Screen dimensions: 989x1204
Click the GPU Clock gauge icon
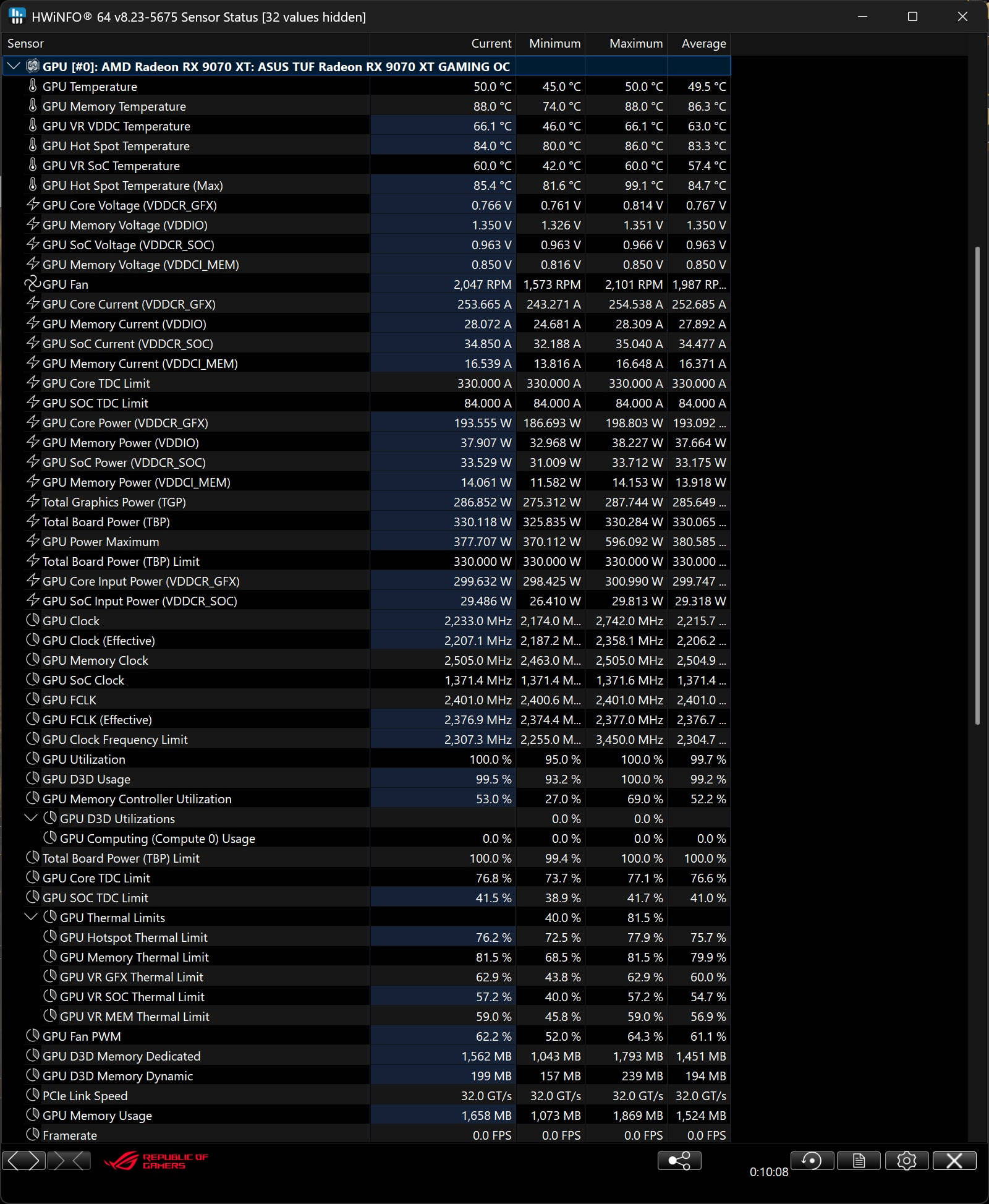point(33,620)
